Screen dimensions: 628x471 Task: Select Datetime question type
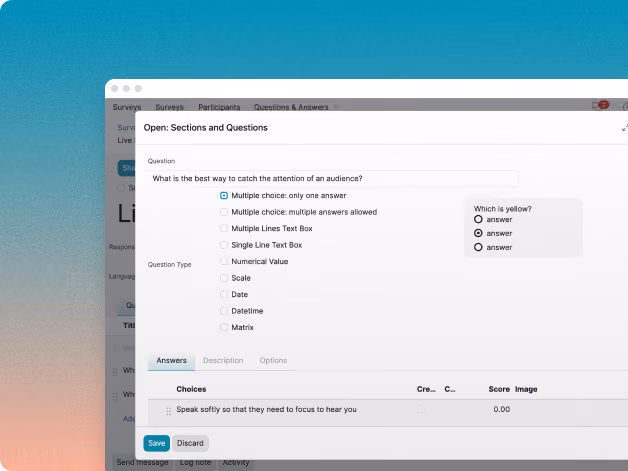[224, 311]
